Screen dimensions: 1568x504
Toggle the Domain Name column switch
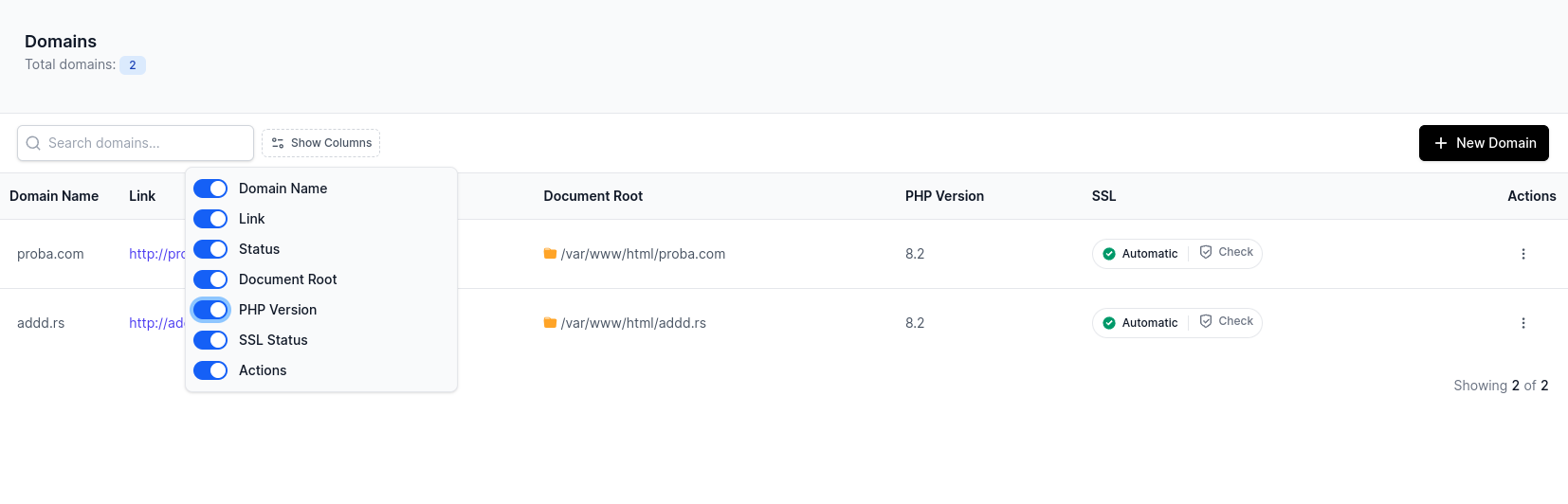[210, 189]
